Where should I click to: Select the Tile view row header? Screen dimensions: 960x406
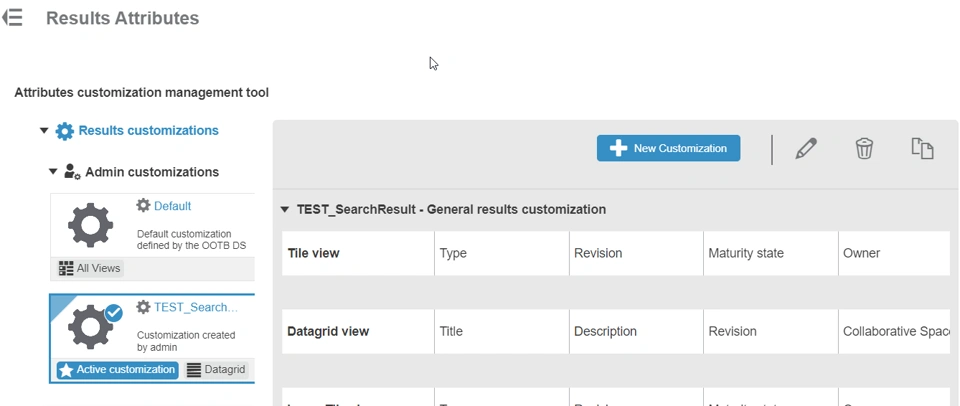(x=313, y=254)
